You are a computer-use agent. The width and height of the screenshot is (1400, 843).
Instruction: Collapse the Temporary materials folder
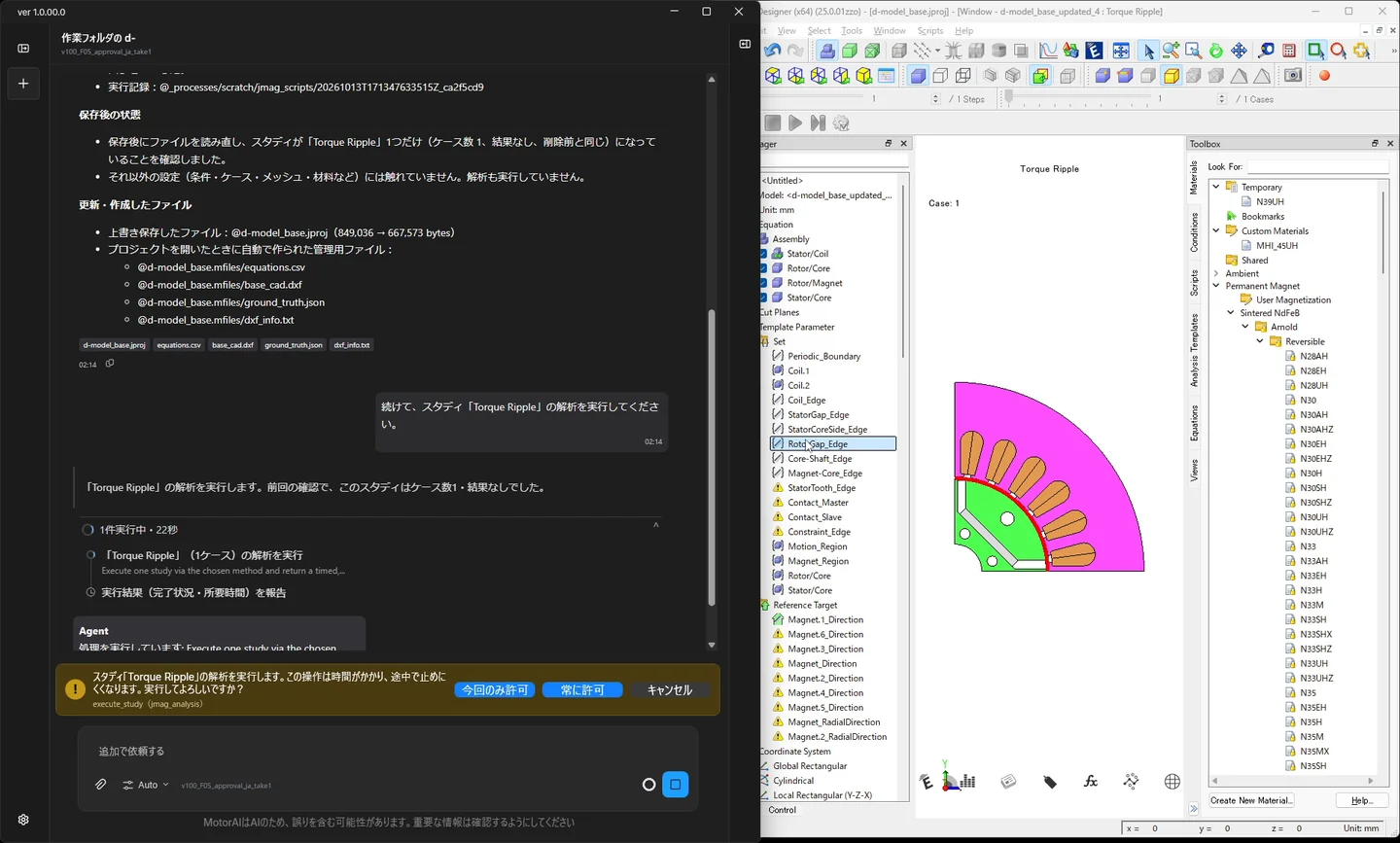click(x=1216, y=187)
